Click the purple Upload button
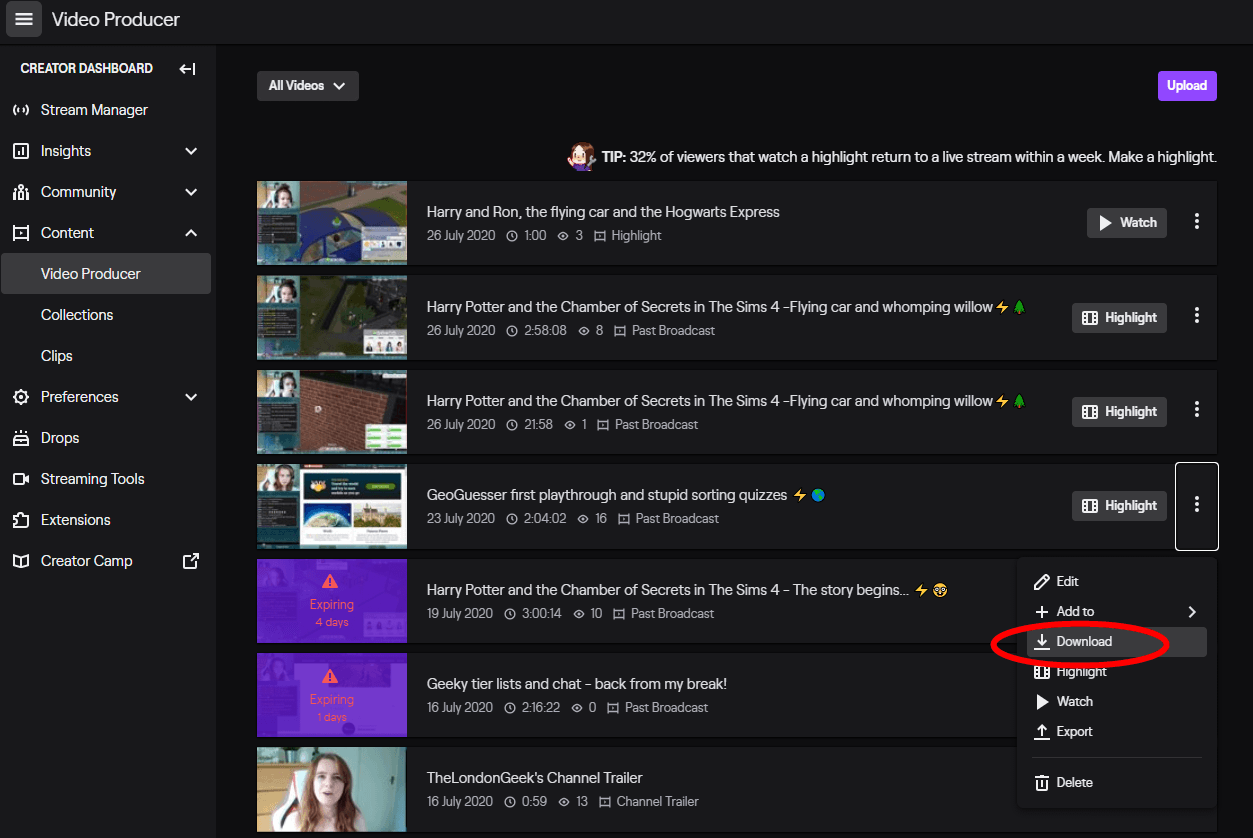 click(x=1187, y=86)
